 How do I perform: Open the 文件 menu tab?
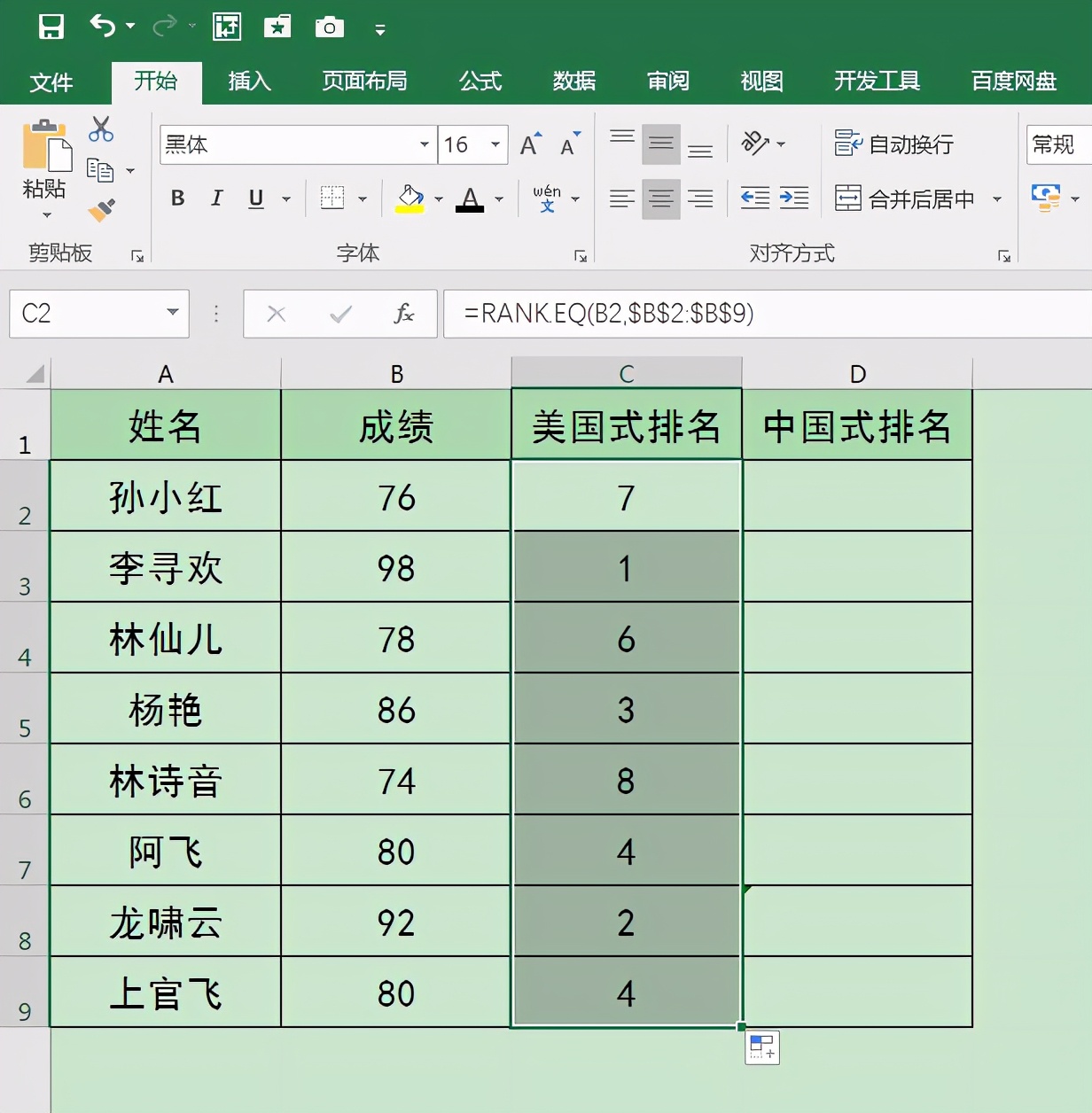pyautogui.click(x=51, y=82)
